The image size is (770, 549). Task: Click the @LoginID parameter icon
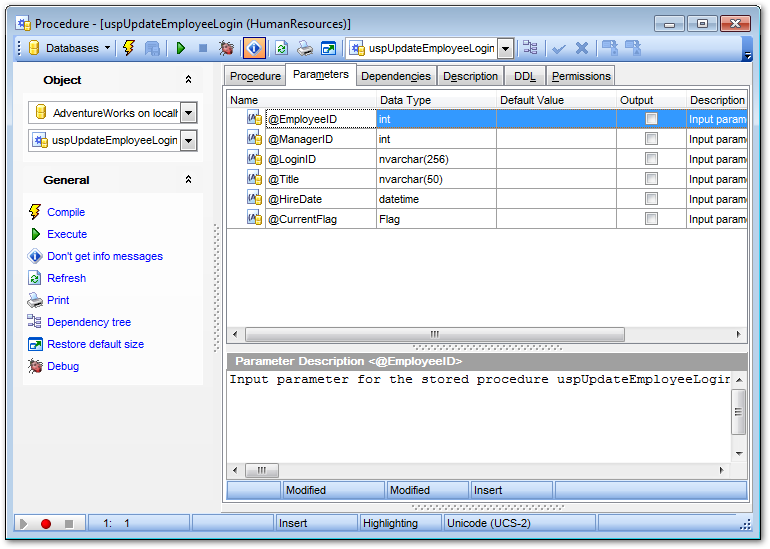(x=254, y=159)
